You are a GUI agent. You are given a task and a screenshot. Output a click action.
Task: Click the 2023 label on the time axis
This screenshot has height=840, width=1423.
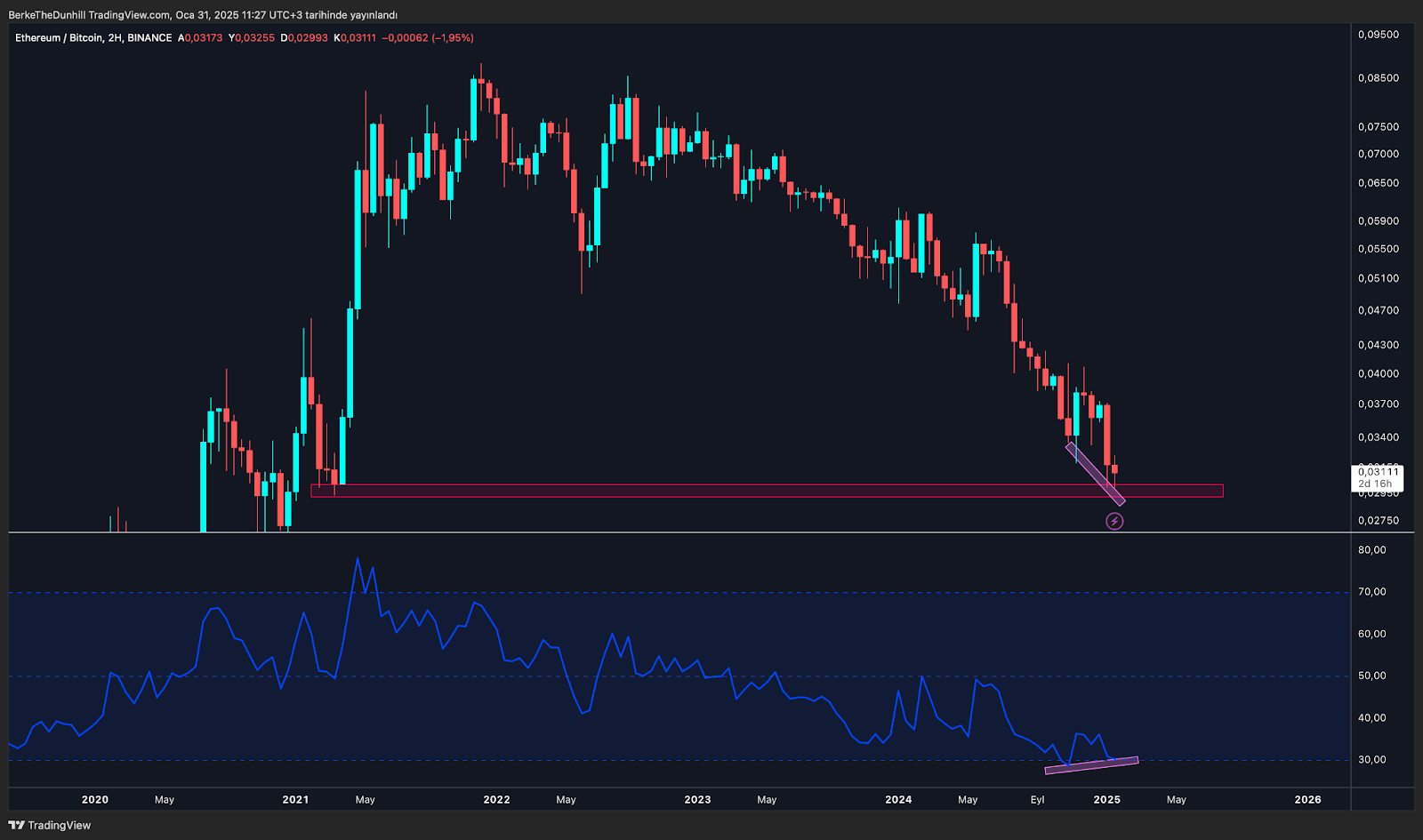click(x=697, y=800)
